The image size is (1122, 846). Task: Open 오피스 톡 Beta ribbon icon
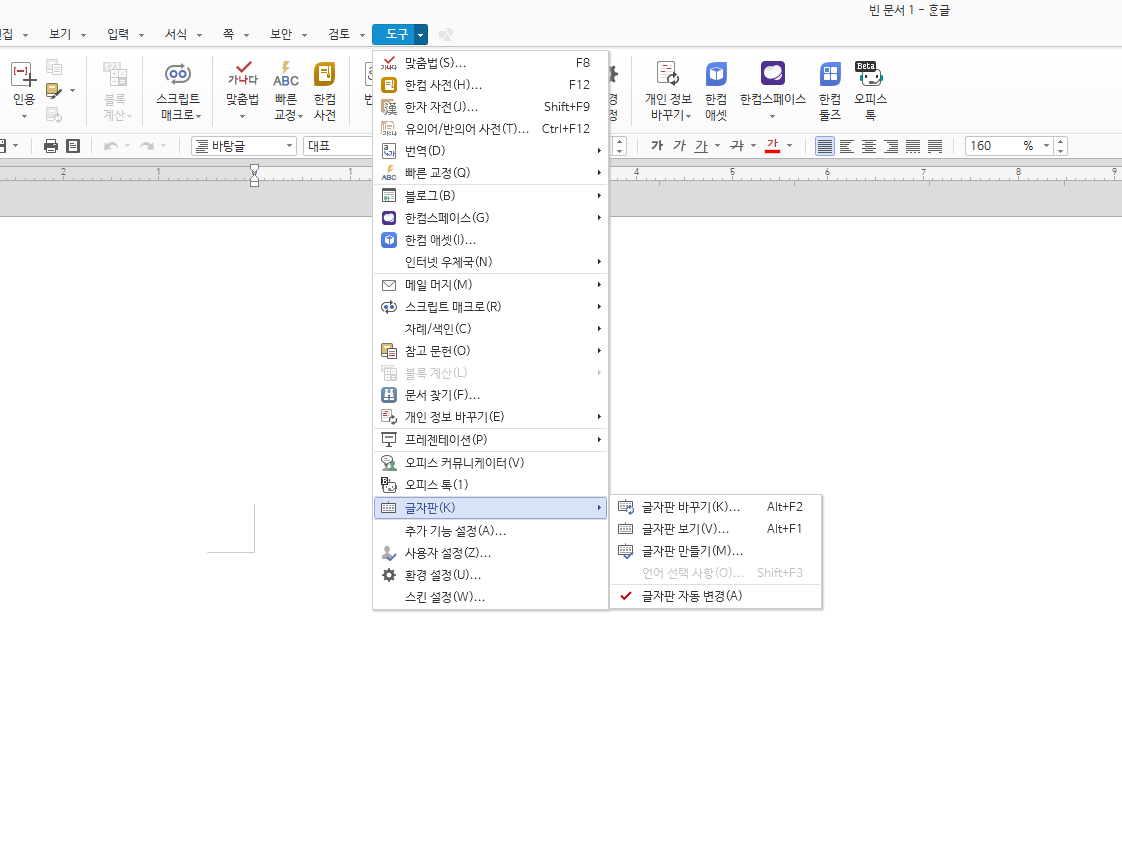(870, 91)
